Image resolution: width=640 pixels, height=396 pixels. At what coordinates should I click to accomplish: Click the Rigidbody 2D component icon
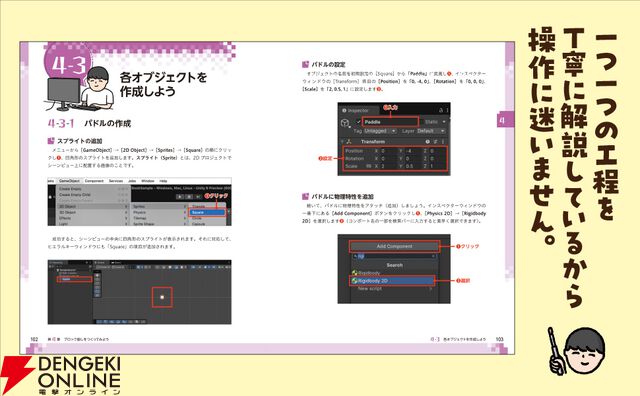click(354, 281)
